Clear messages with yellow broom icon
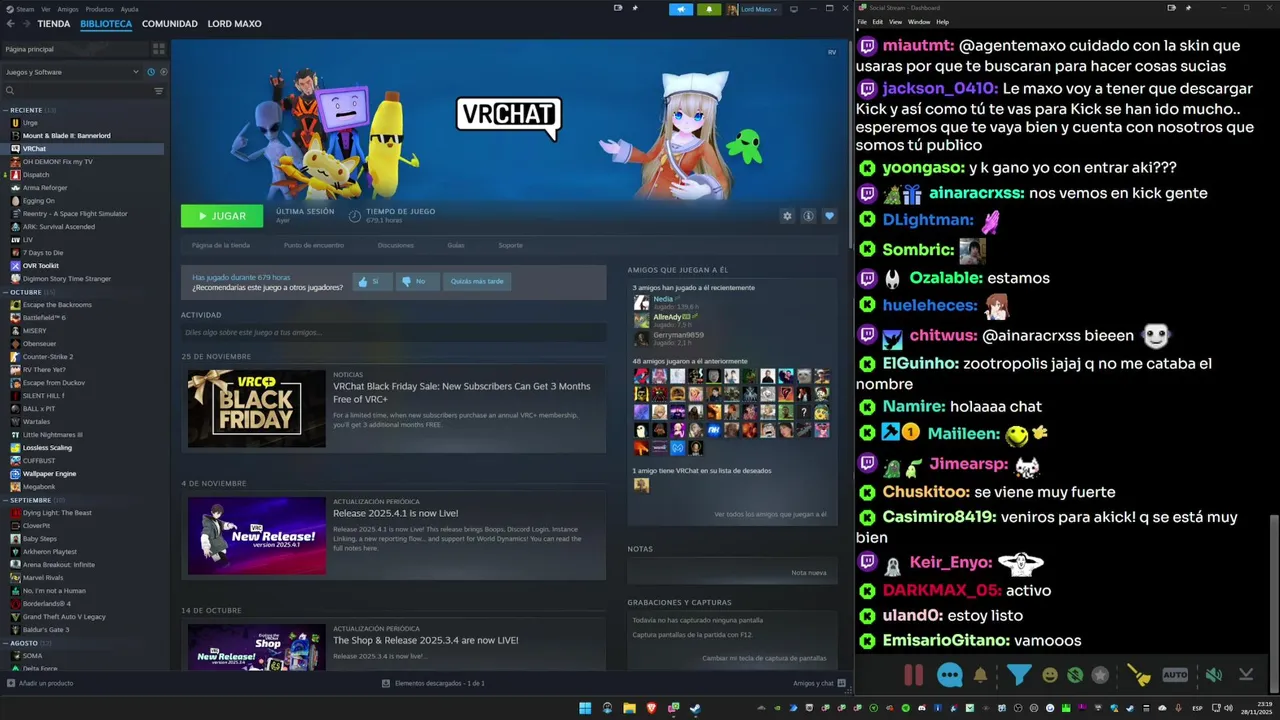 1139,675
